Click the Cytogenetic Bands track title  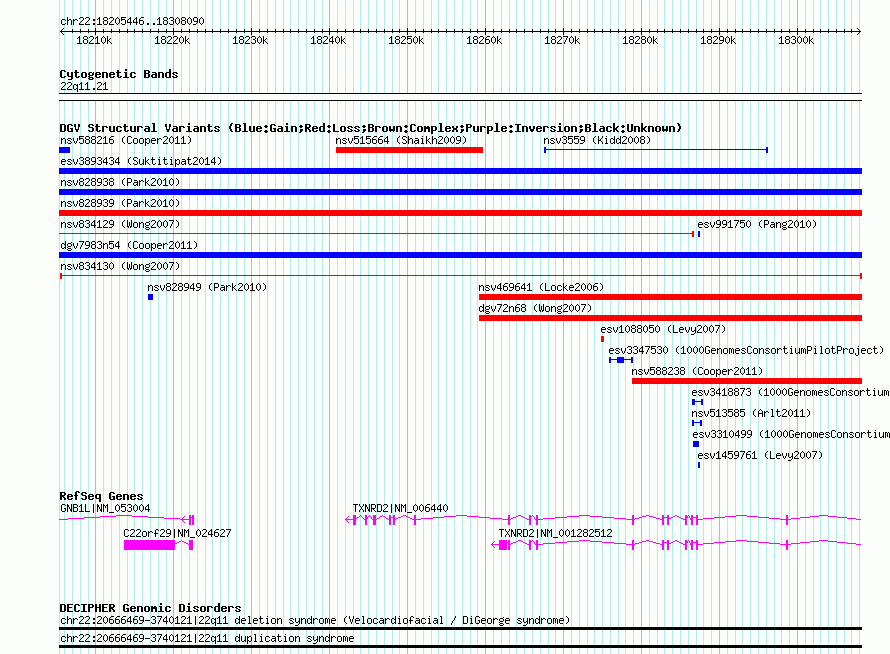(x=119, y=74)
